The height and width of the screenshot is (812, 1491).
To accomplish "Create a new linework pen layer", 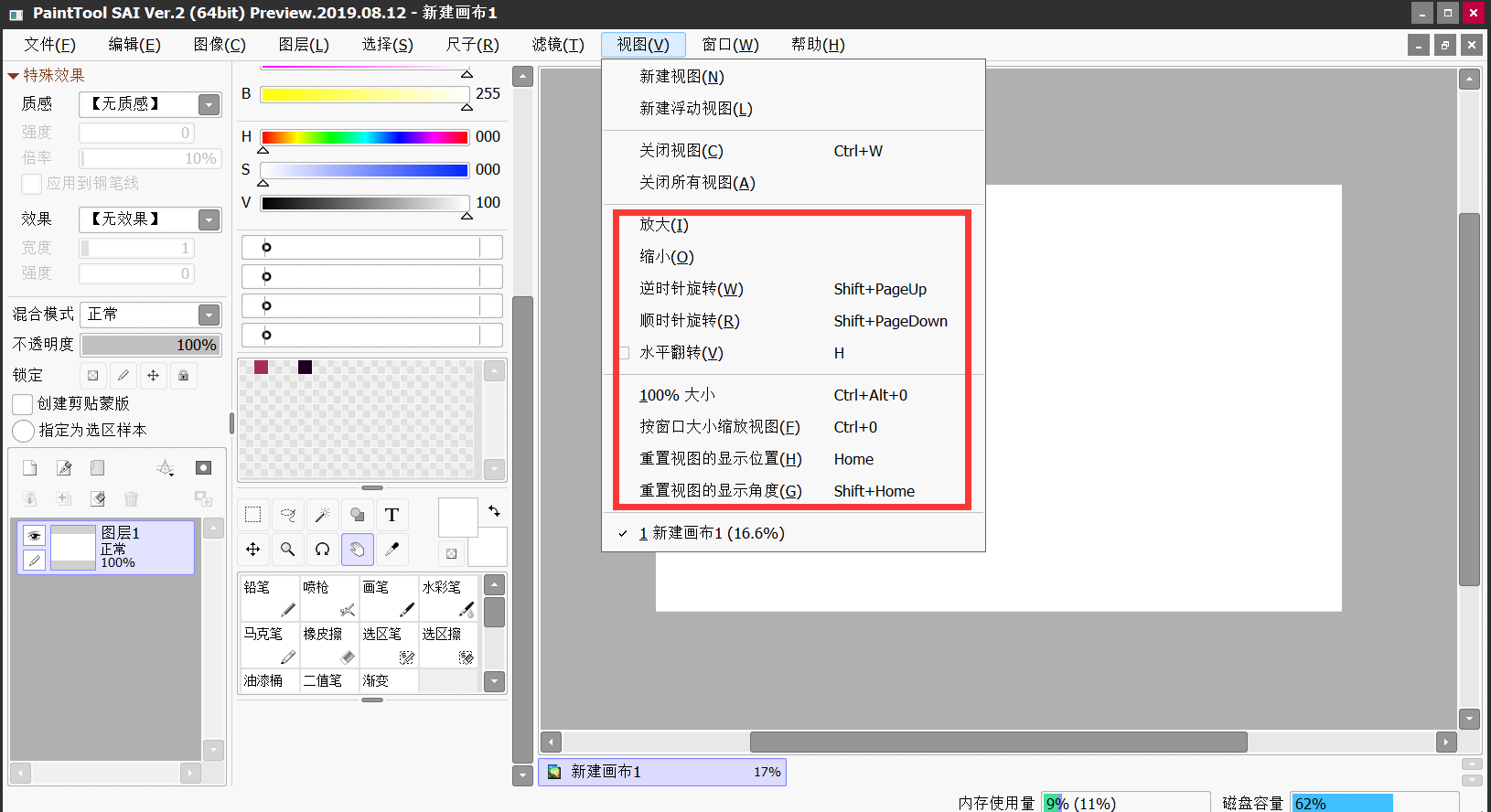I will click(64, 468).
